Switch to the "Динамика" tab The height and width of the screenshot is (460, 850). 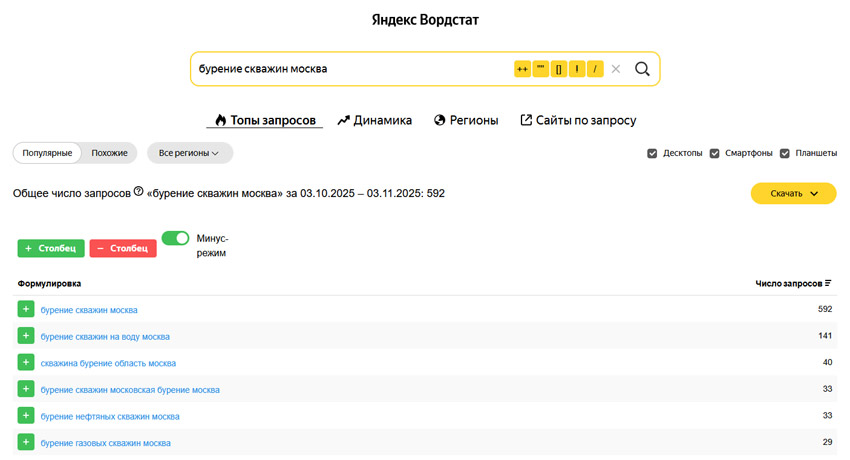click(x=375, y=120)
